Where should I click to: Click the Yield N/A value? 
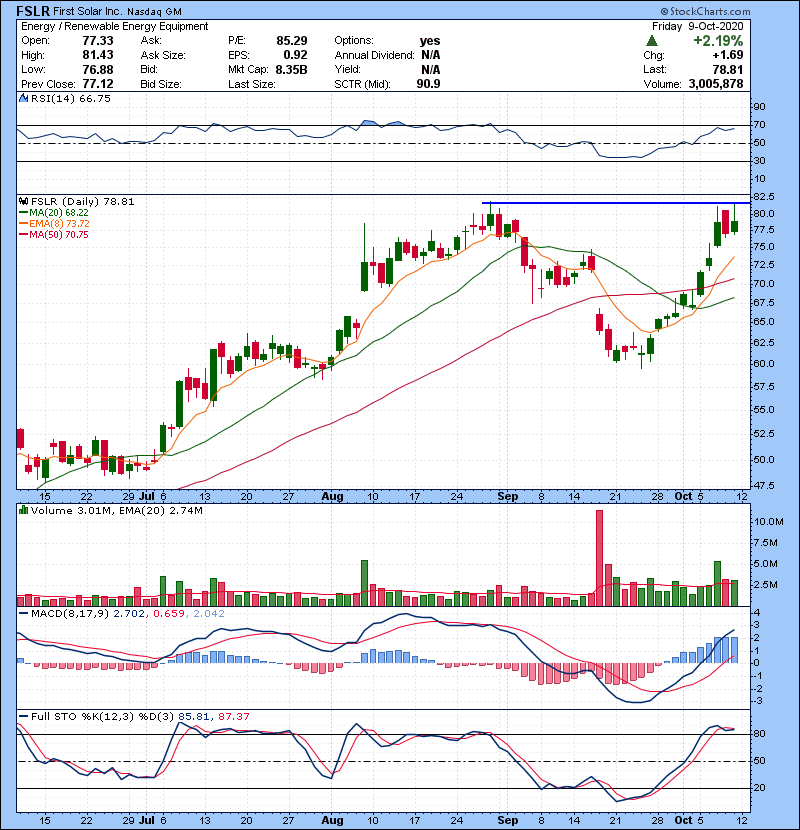pos(430,69)
